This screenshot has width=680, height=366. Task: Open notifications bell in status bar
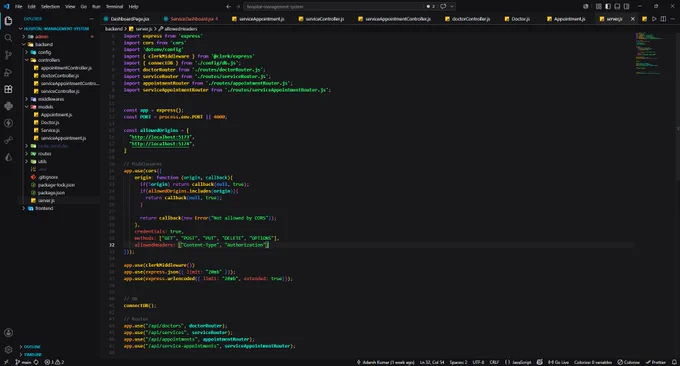pyautogui.click(x=674, y=362)
